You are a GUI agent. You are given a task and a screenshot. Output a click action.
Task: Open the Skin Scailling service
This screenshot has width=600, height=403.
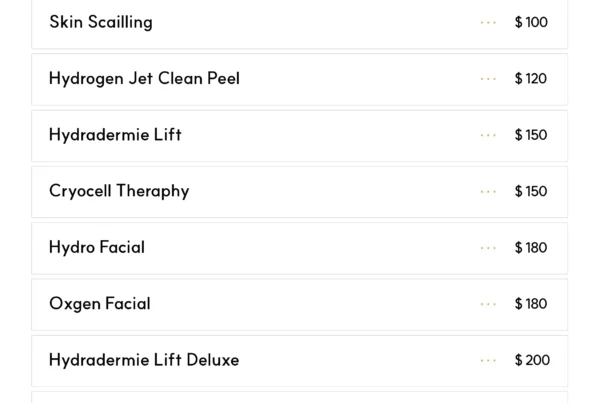(101, 22)
